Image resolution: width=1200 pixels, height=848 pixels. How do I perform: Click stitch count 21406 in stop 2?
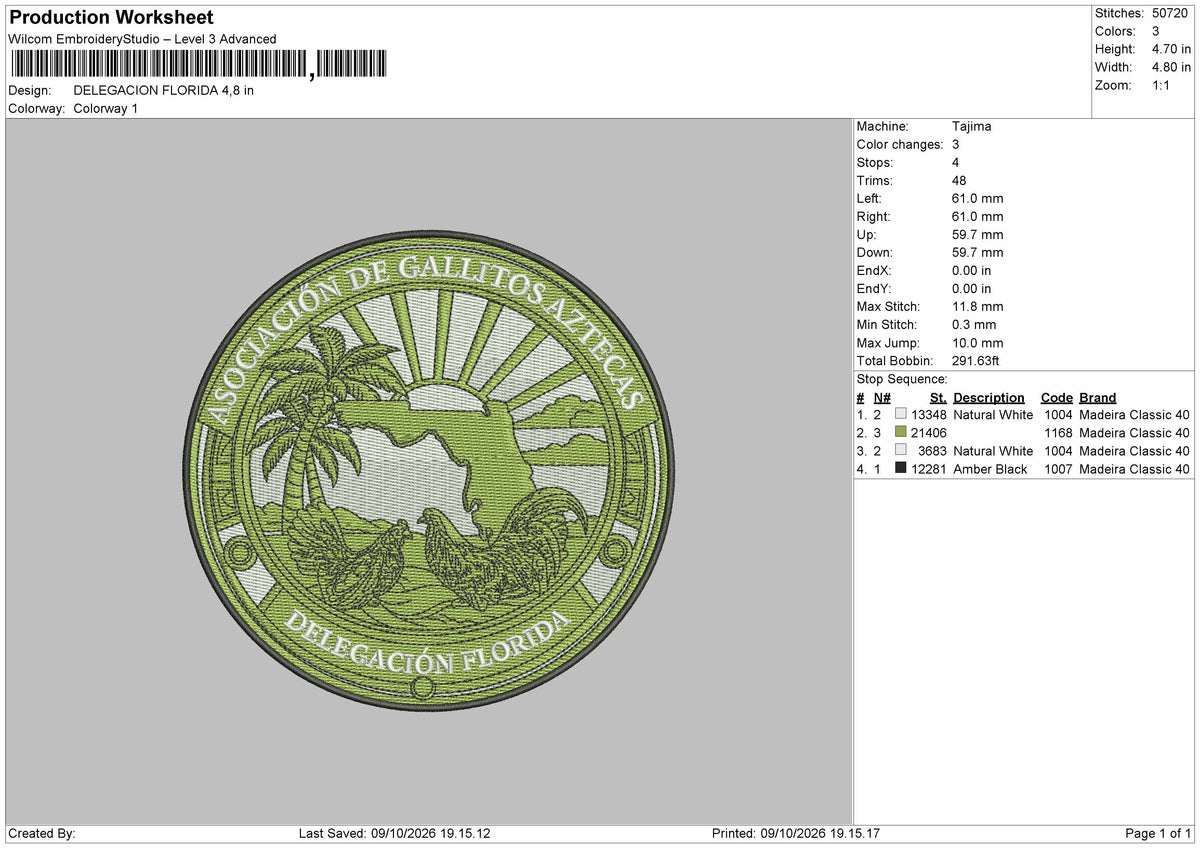point(929,433)
